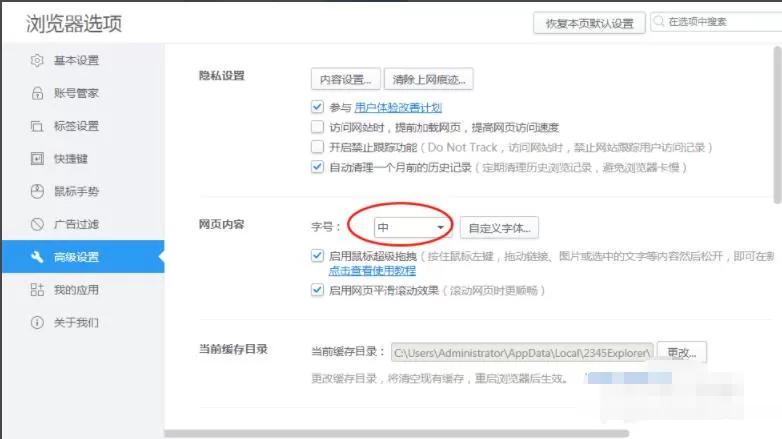This screenshot has height=439, width=782.
Task: Toggle 参与用户体验改善计划 checkbox
Action: (x=317, y=107)
